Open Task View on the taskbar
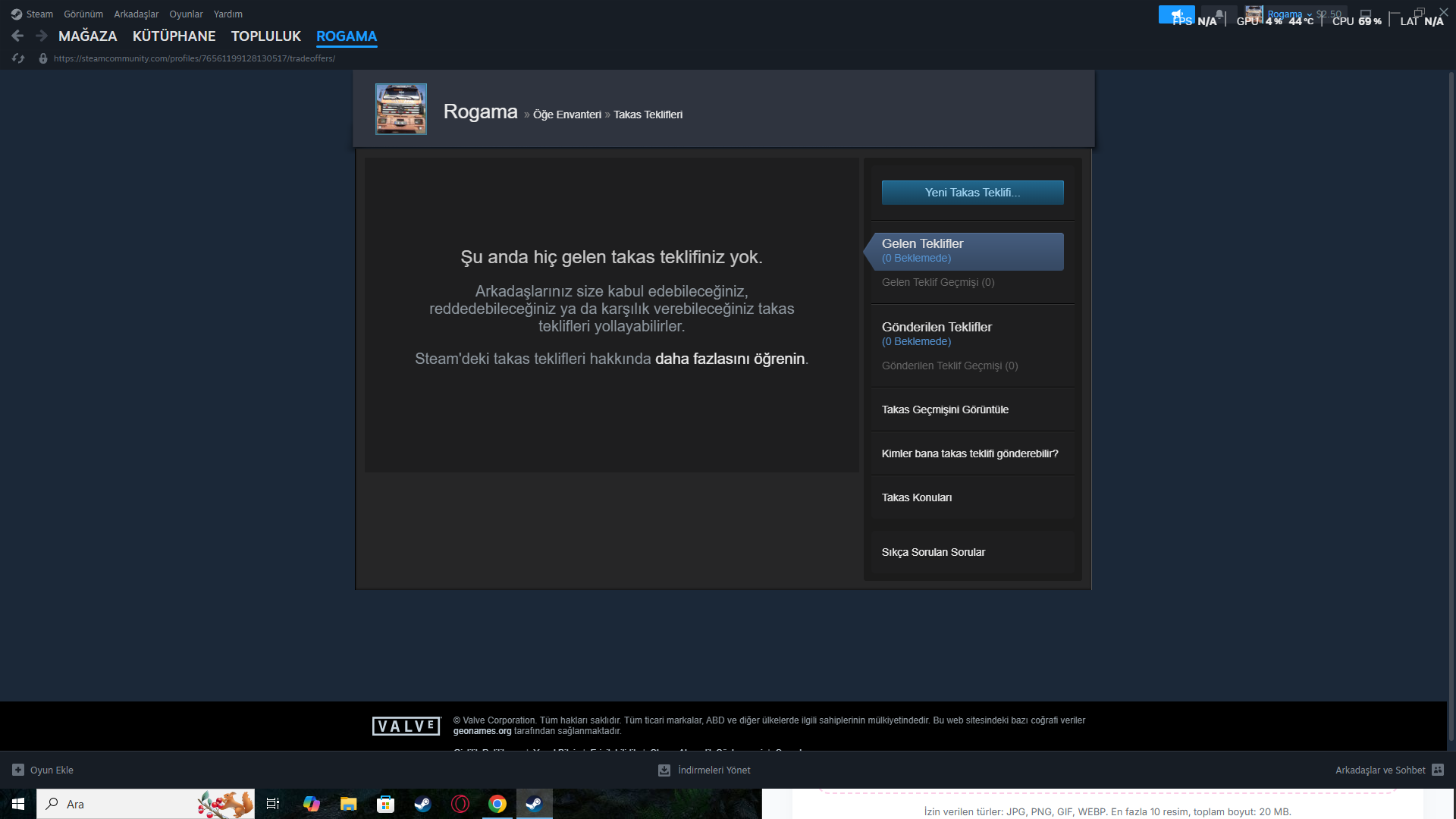This screenshot has height=819, width=1456. 273,804
